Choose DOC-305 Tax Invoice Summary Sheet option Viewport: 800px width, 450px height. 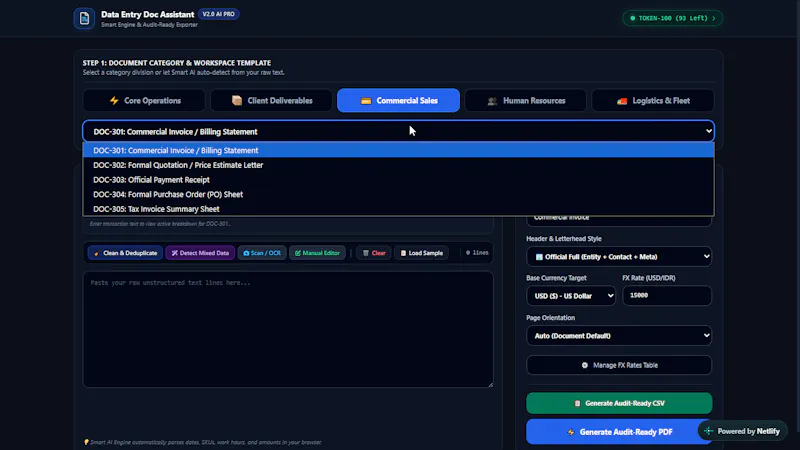pyautogui.click(x=398, y=209)
